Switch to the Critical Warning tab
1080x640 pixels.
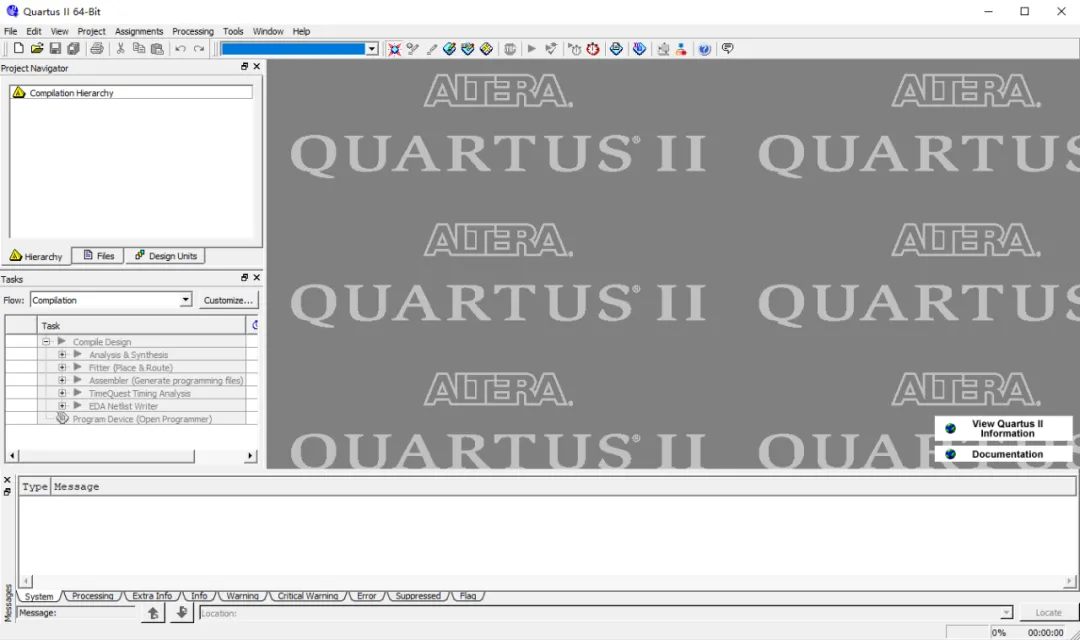(308, 596)
